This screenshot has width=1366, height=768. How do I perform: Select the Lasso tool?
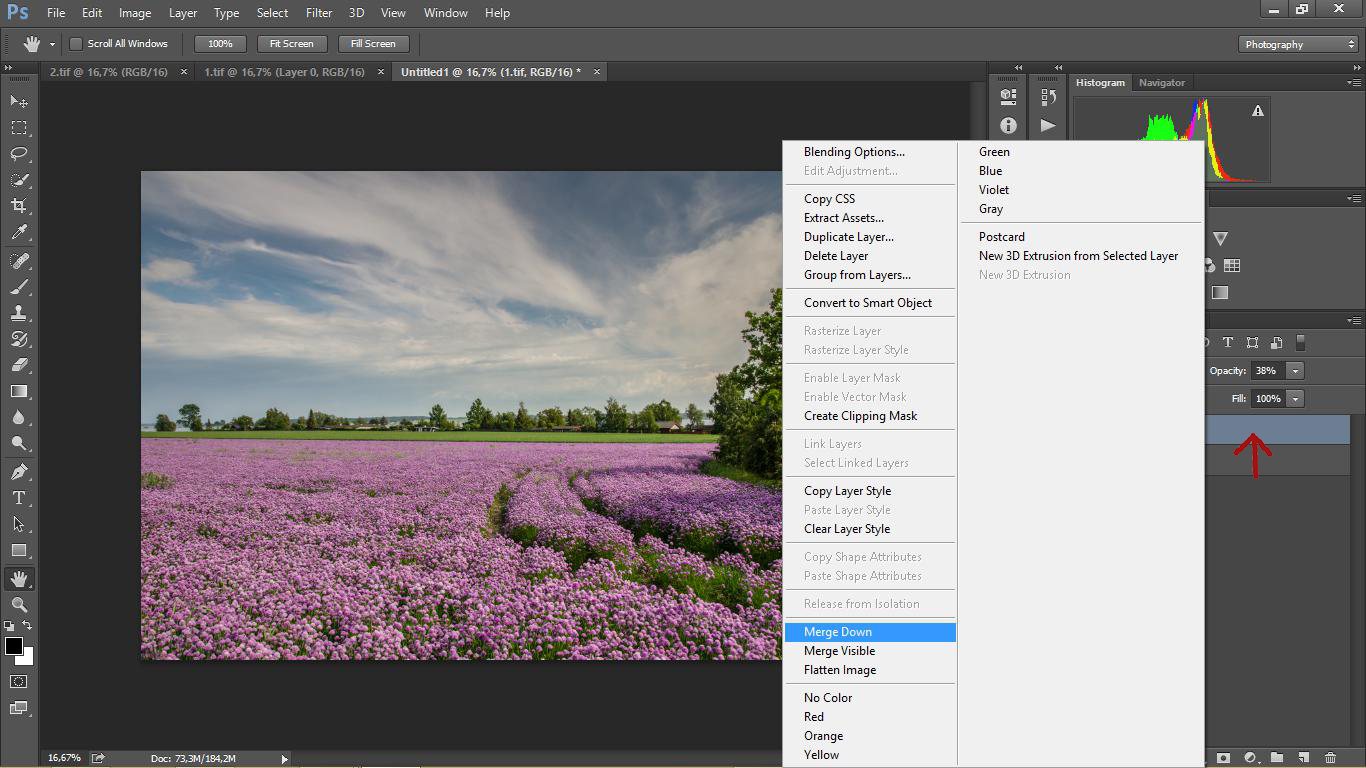(x=19, y=154)
